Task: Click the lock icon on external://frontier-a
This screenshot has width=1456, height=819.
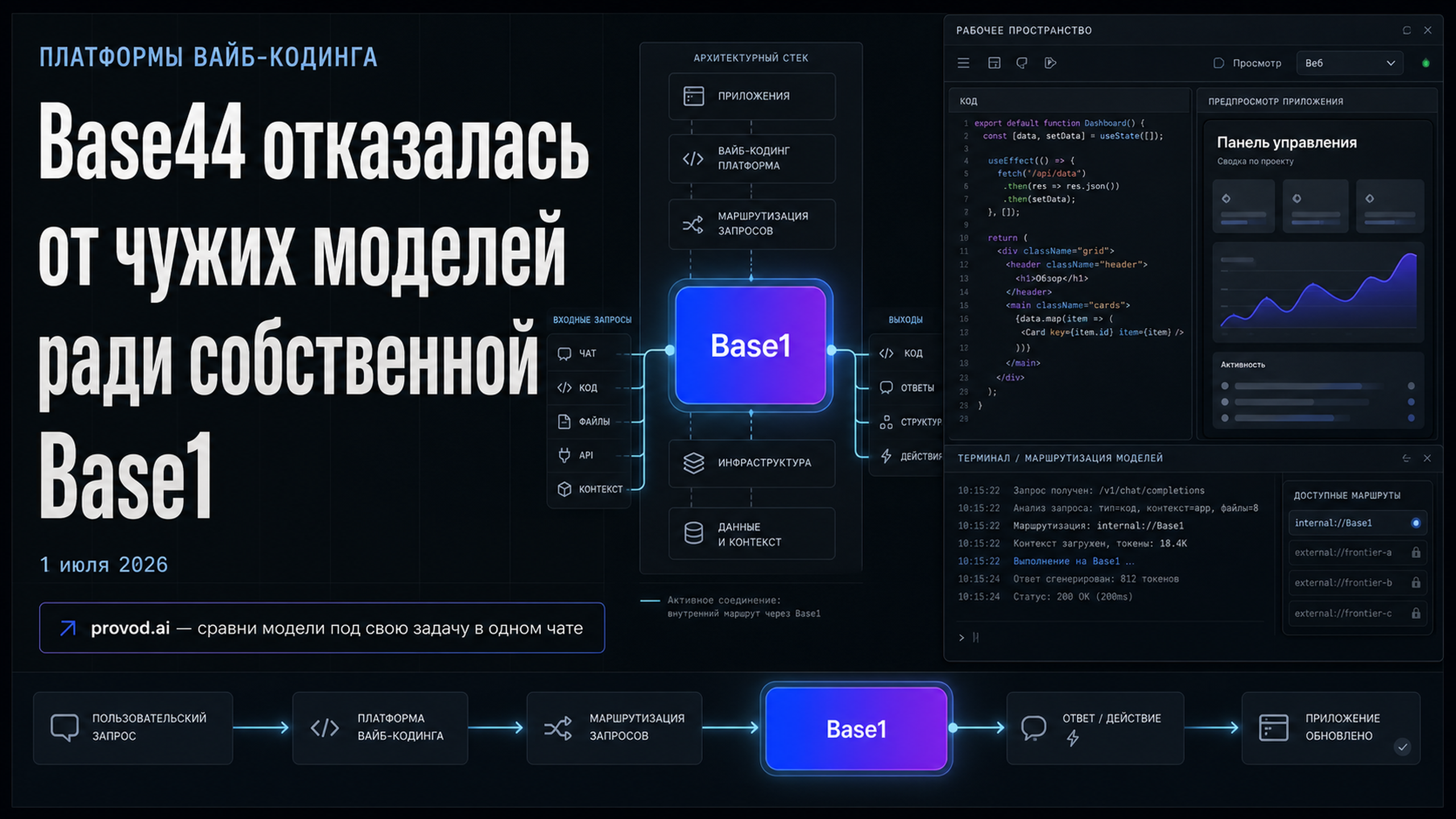Action: tap(1416, 553)
